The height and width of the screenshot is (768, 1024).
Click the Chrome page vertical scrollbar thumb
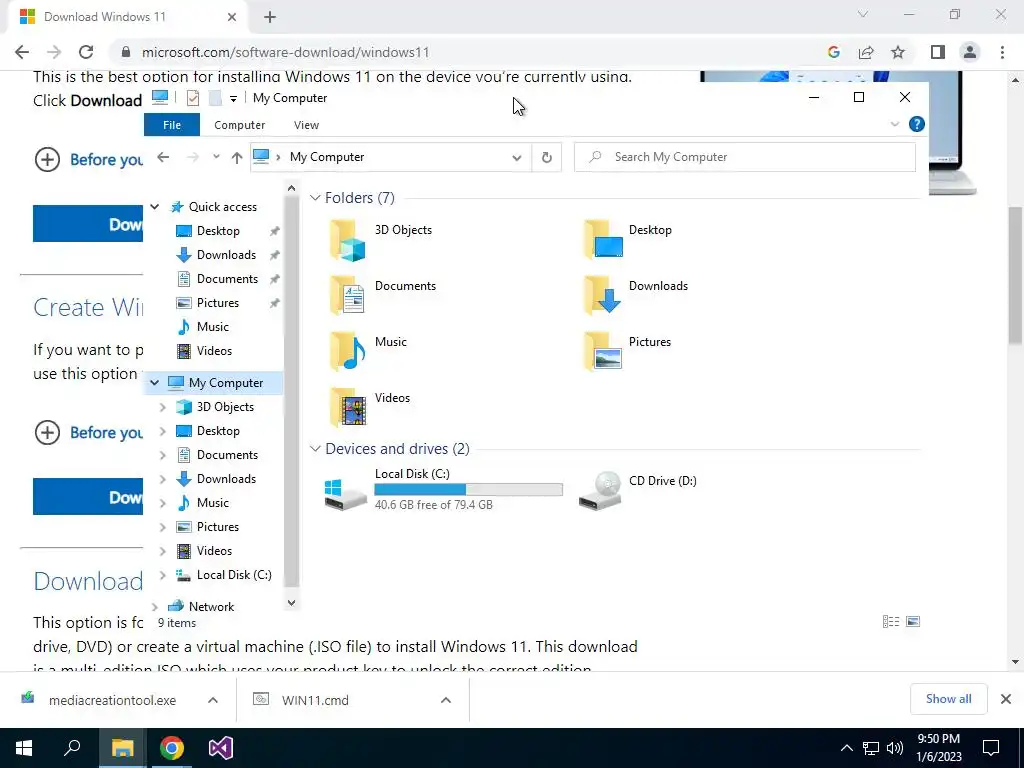pos(1016,274)
